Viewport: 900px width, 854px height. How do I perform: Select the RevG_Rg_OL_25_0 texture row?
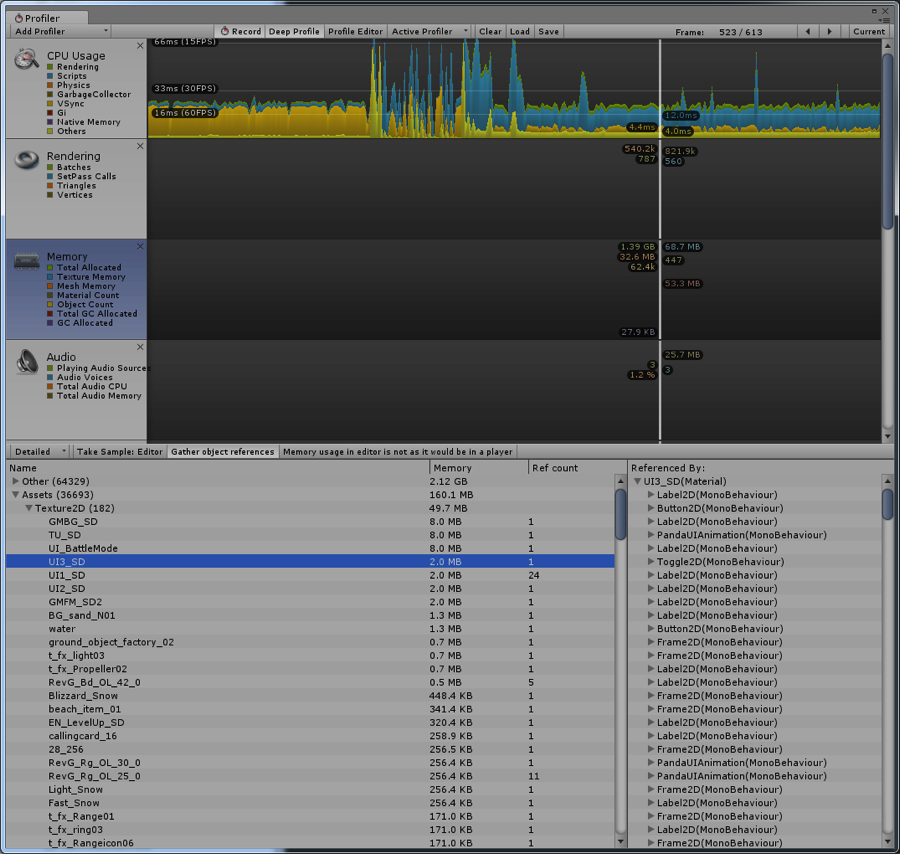(x=310, y=776)
